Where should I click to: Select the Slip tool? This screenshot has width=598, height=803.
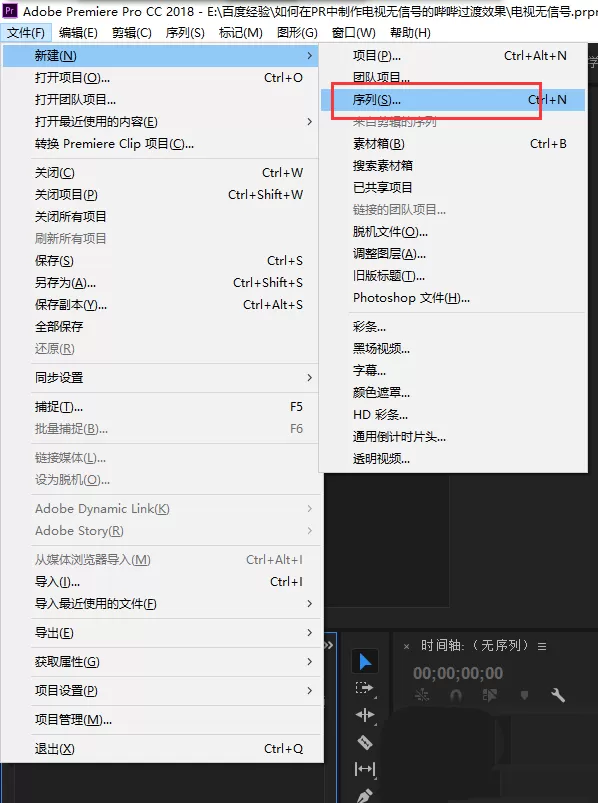(x=365, y=769)
